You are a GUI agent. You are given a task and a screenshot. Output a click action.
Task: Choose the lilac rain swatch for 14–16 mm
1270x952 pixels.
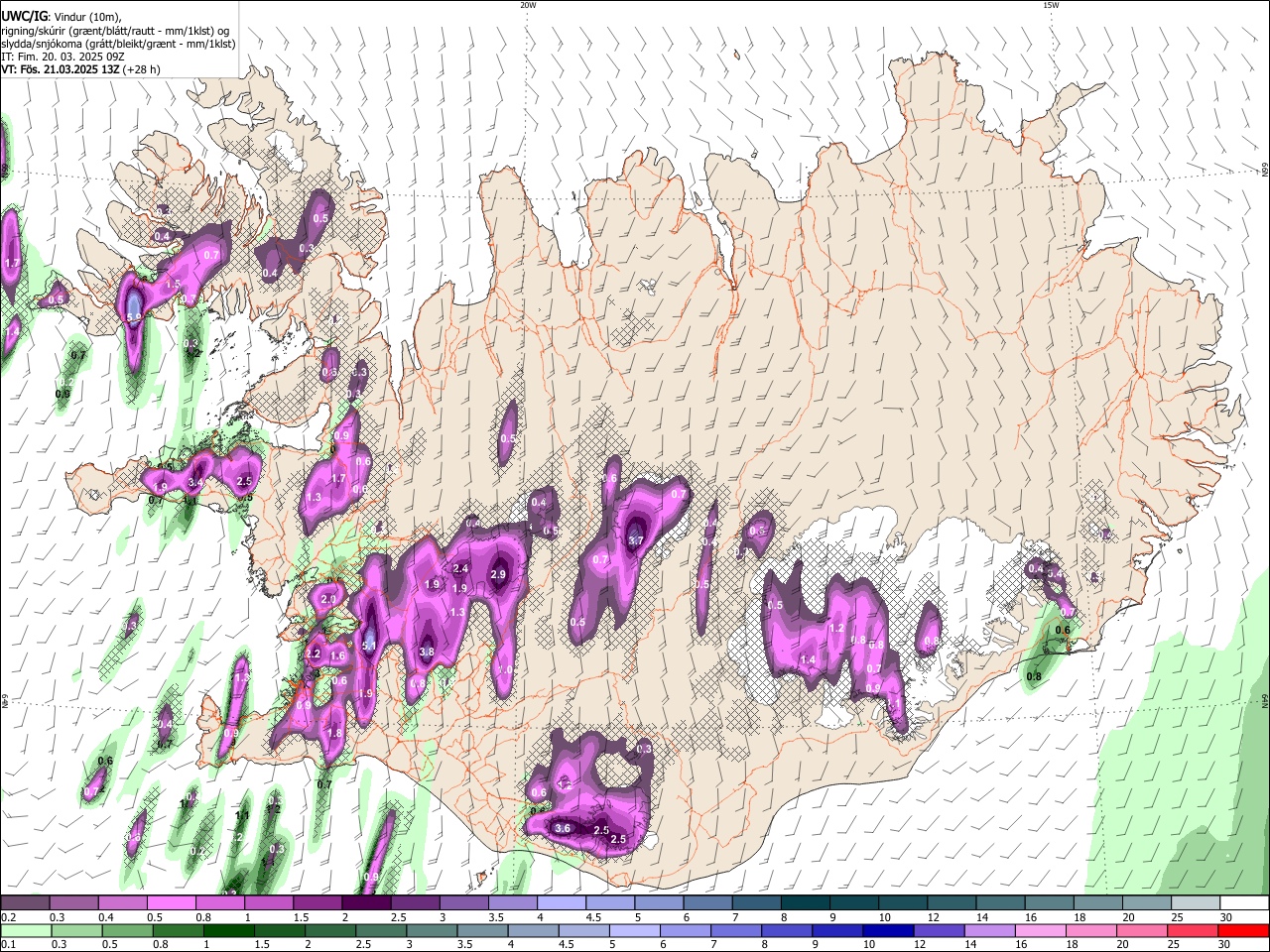[x=990, y=931]
